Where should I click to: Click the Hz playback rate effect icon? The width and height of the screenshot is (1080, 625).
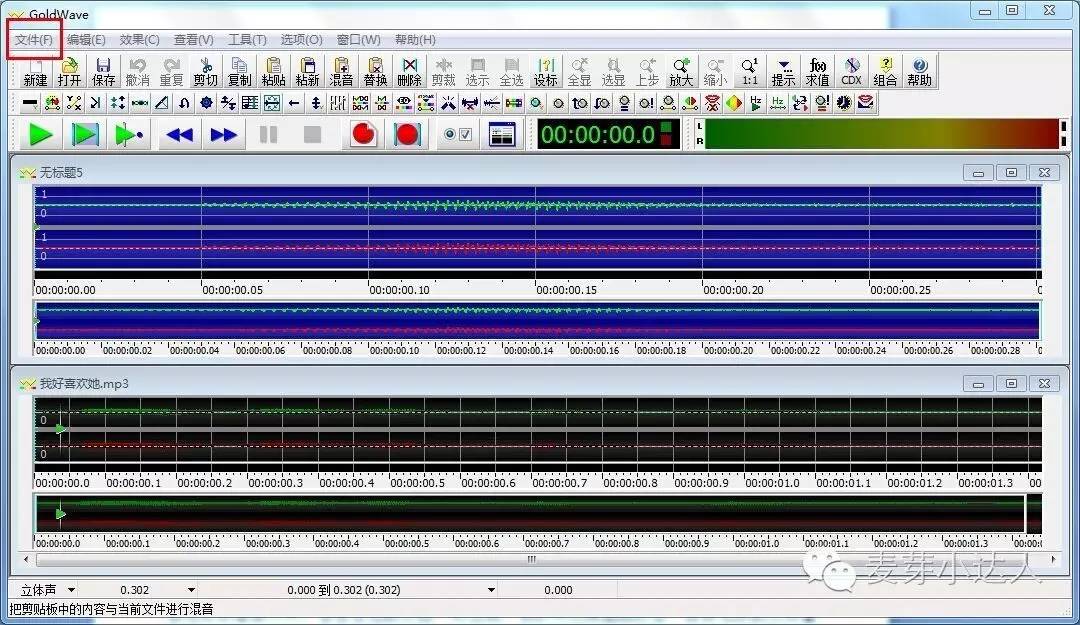[x=756, y=103]
